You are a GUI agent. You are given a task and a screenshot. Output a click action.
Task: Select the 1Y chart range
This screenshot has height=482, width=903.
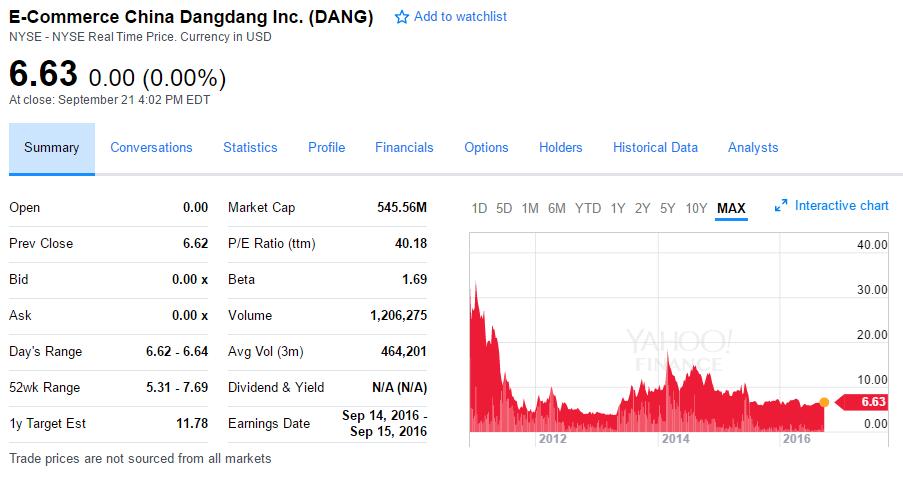[618, 208]
